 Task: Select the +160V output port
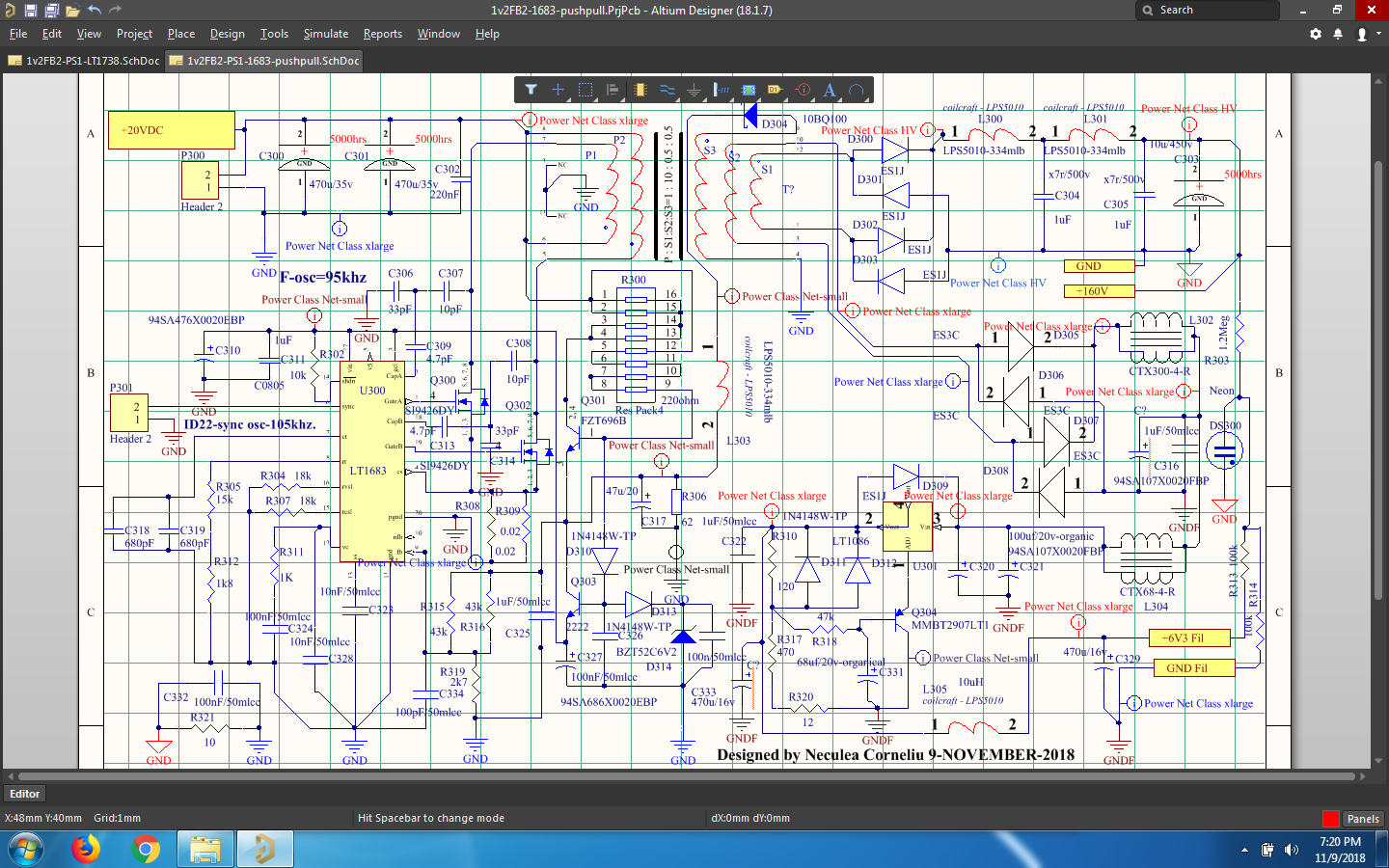[x=1099, y=290]
